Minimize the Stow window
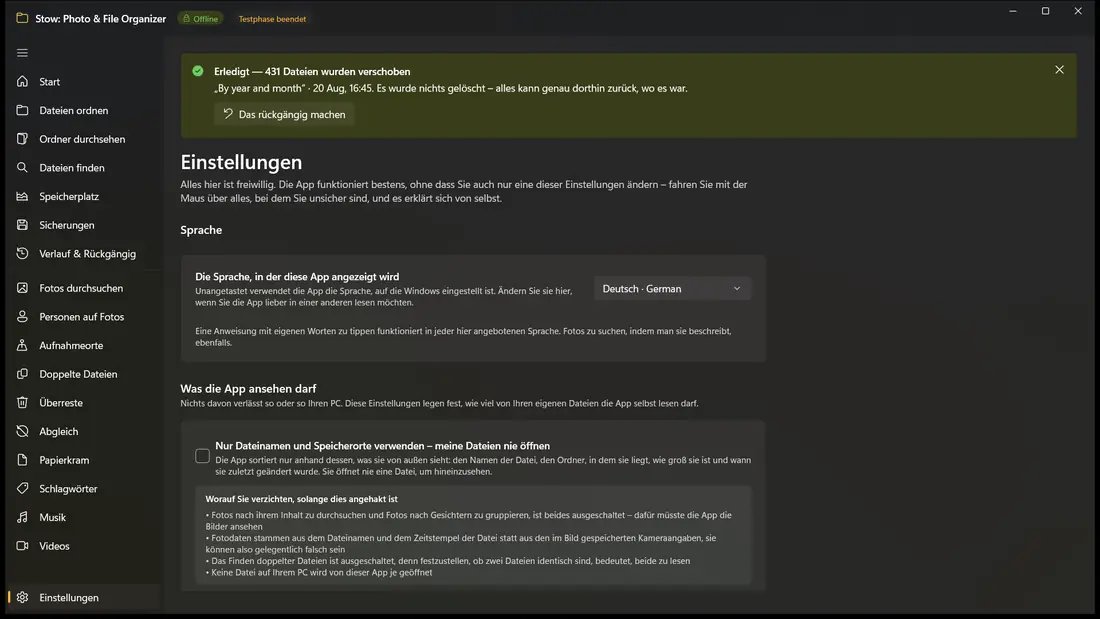Image resolution: width=1100 pixels, height=619 pixels. click(x=1013, y=11)
